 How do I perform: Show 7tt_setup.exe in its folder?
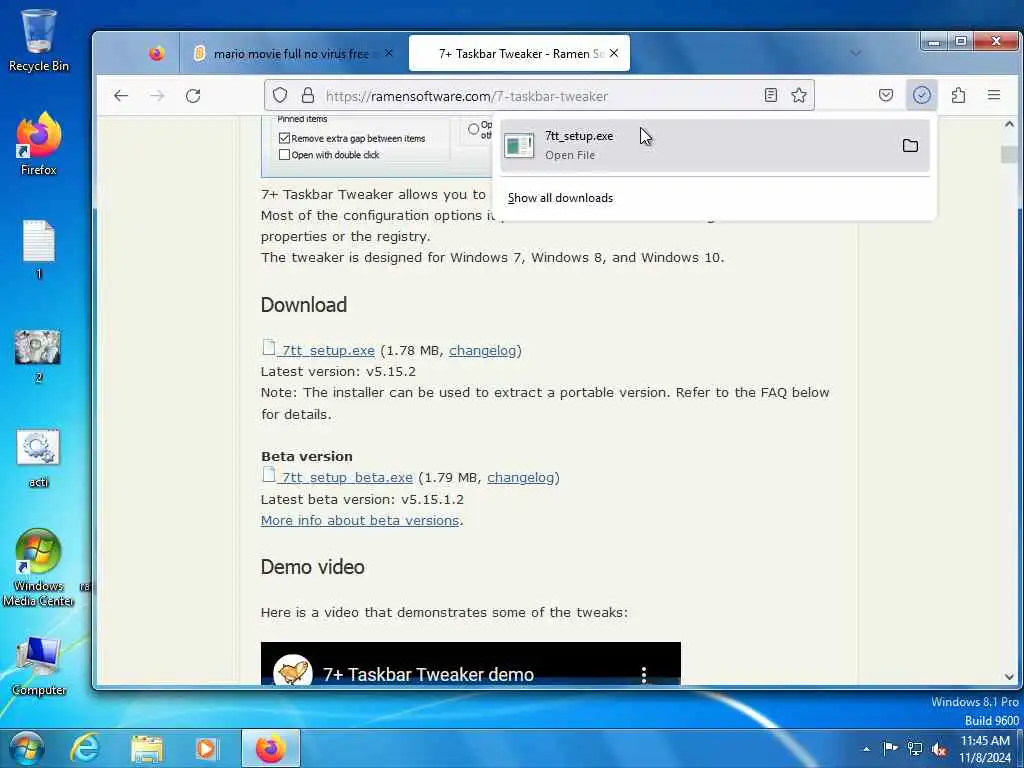pyautogui.click(x=910, y=146)
